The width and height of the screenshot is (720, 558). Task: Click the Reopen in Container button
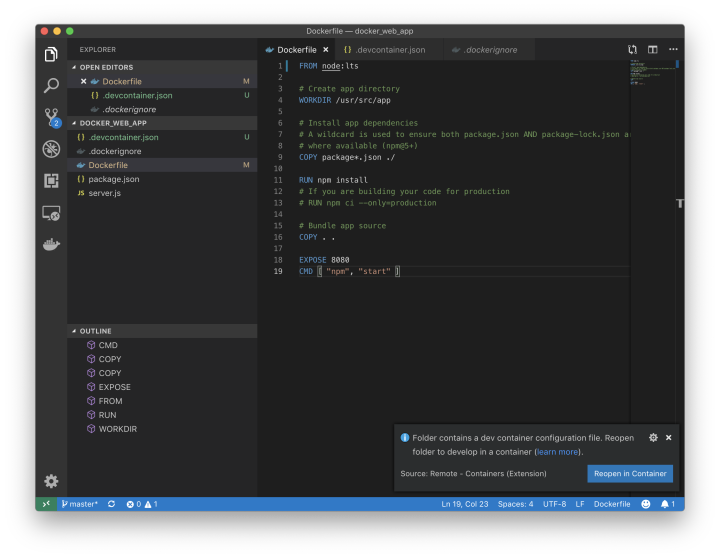pos(629,473)
